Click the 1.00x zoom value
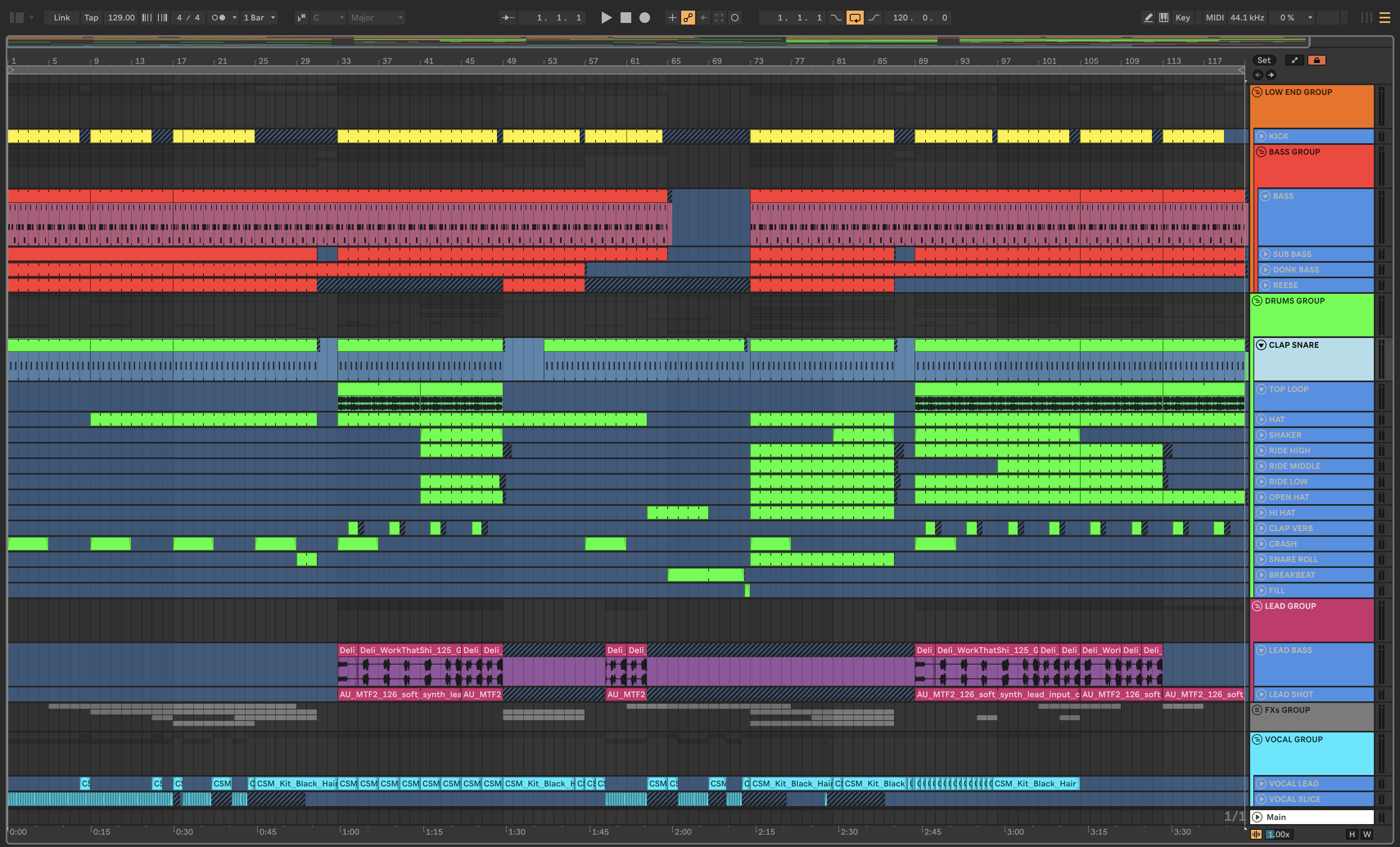Image resolution: width=1400 pixels, height=847 pixels. (1278, 834)
